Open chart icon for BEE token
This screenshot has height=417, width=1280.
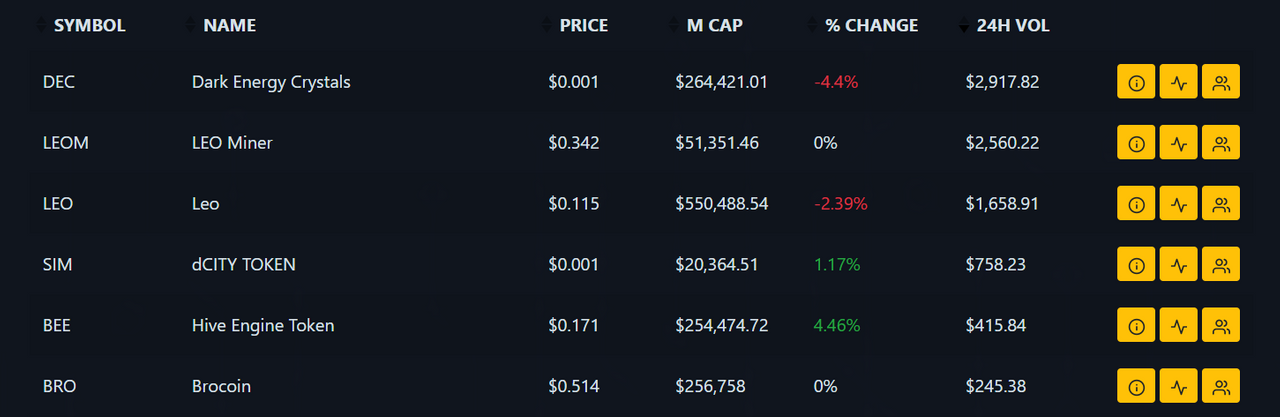[x=1178, y=326]
